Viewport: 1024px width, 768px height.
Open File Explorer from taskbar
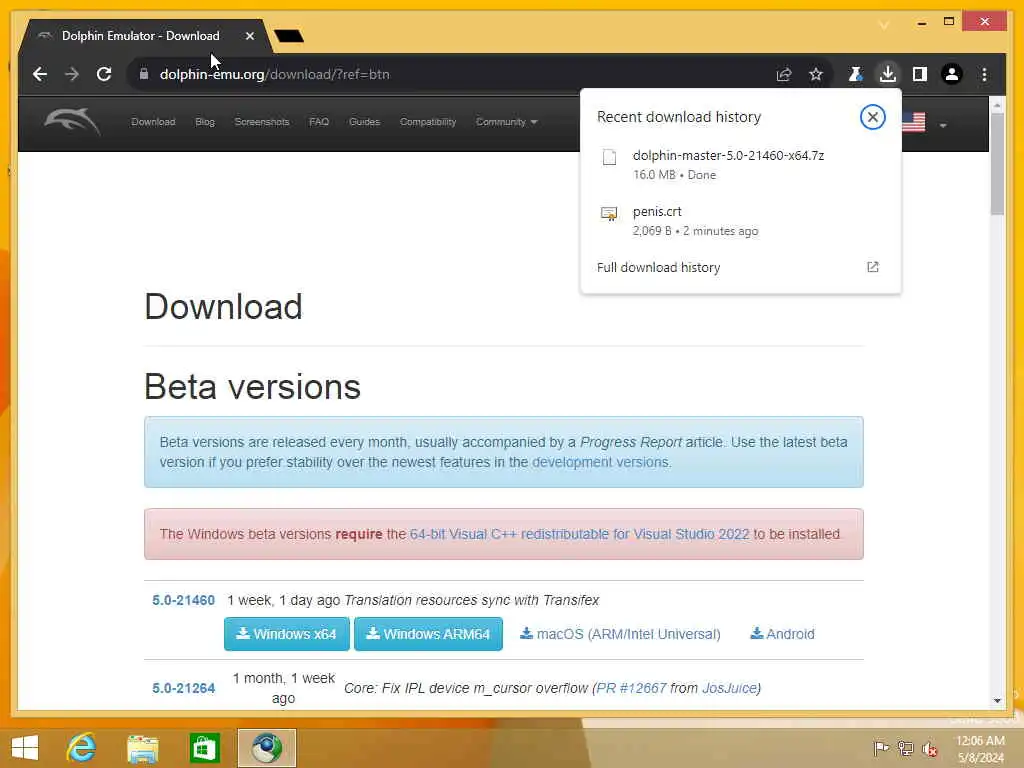[x=142, y=748]
